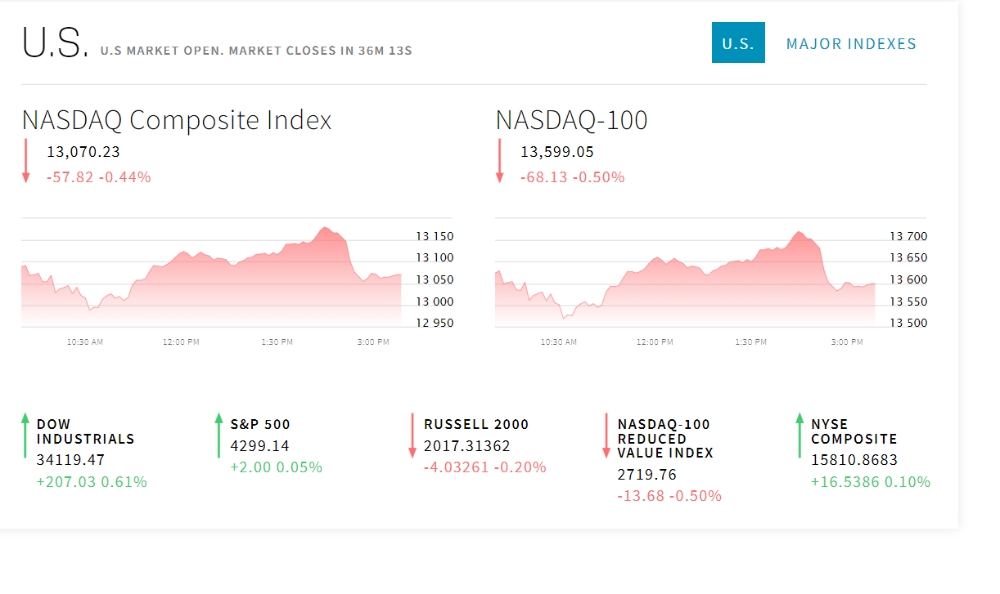This screenshot has width=1000, height=594.
Task: Open the Russell 2000 index link
Action: click(x=476, y=424)
